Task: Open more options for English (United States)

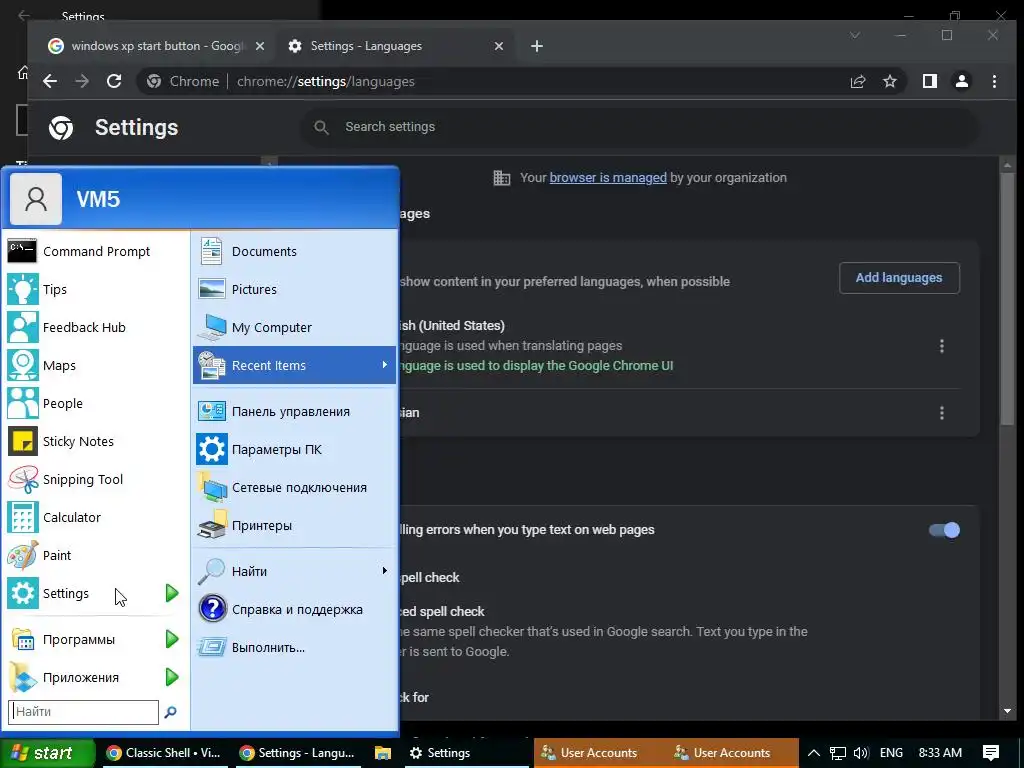Action: click(x=941, y=345)
